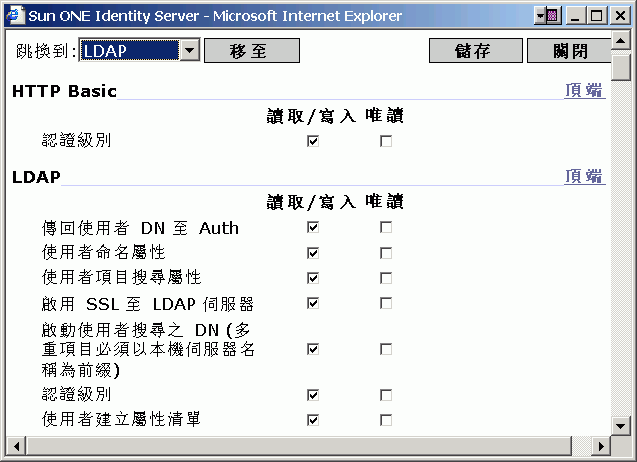Click the horizontal scrollbar left arrow
Screen dimensions: 637x462
(x=16, y=446)
